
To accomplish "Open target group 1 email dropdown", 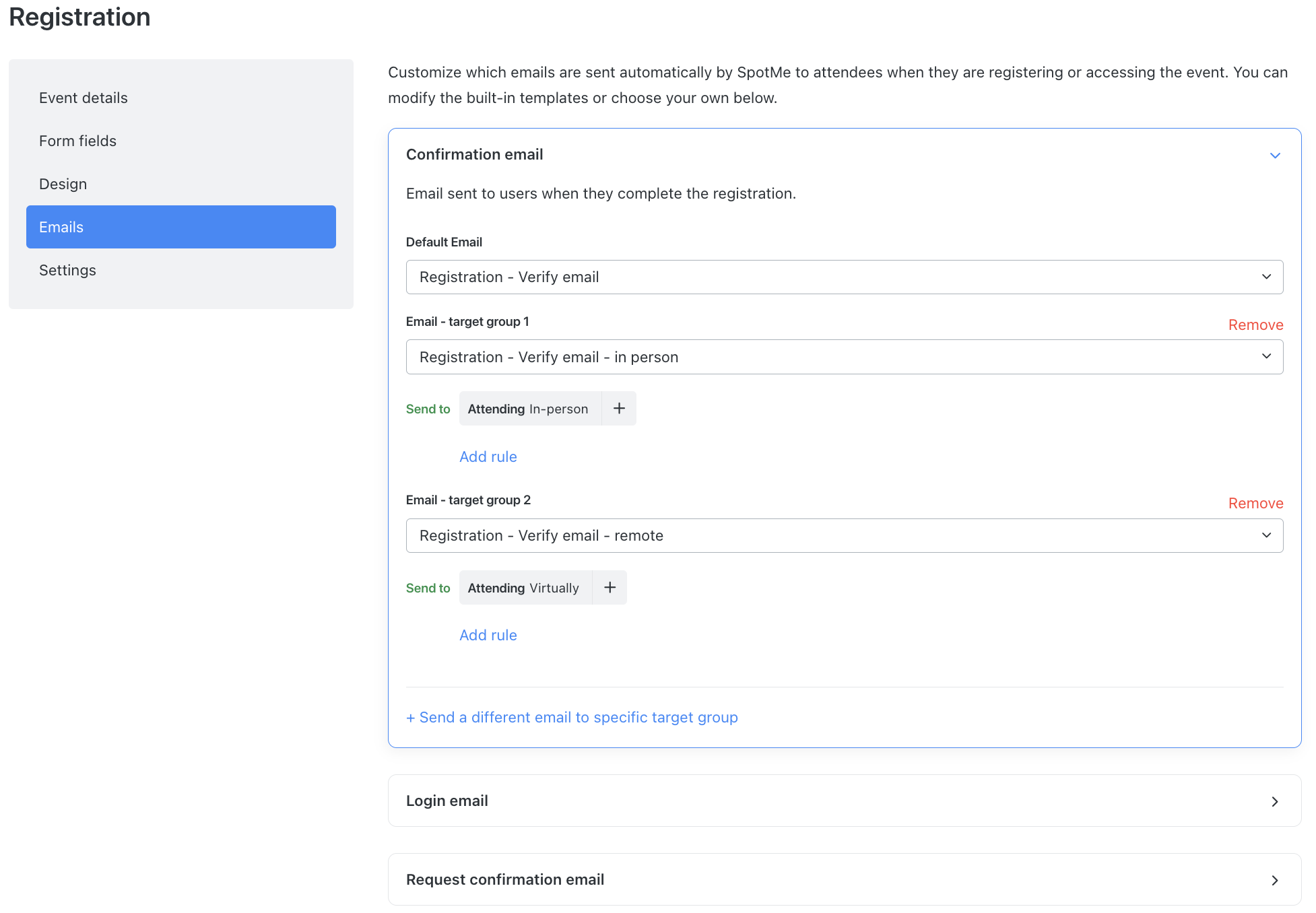I will [845, 357].
